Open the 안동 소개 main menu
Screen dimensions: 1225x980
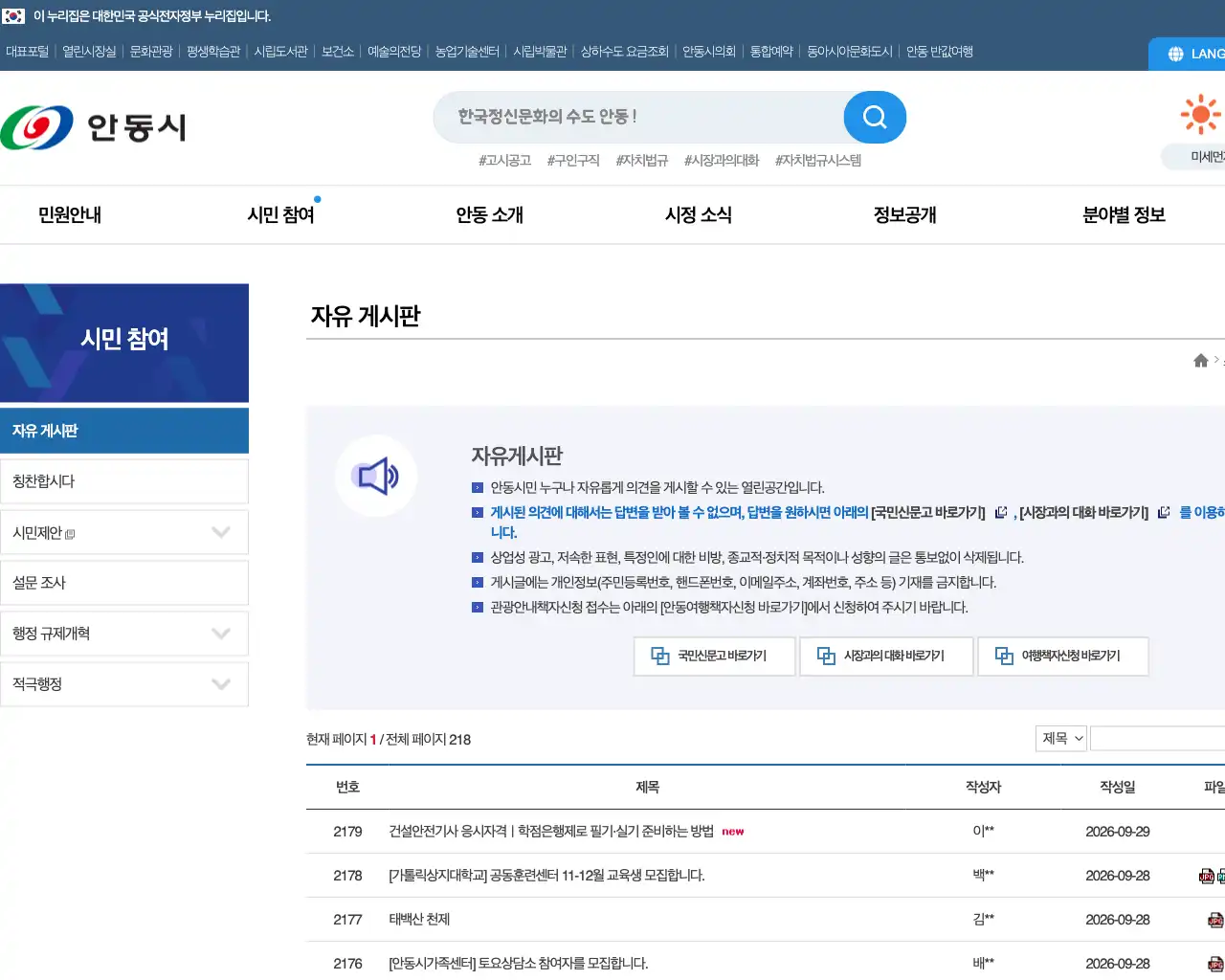coord(489,215)
